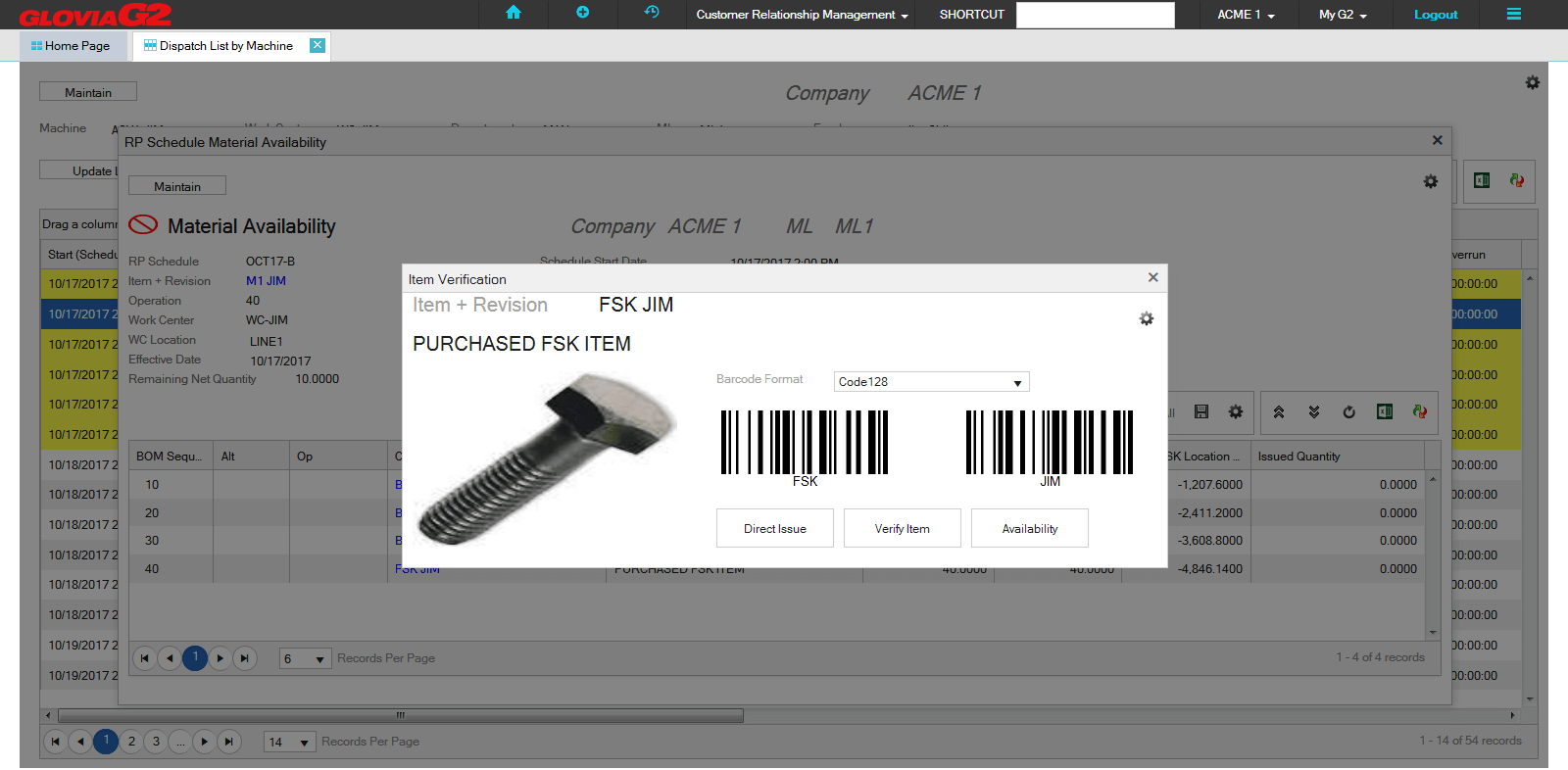The image size is (1568, 770).
Task: Save layout icon in Material Availability grid toolbar
Action: [x=1201, y=411]
